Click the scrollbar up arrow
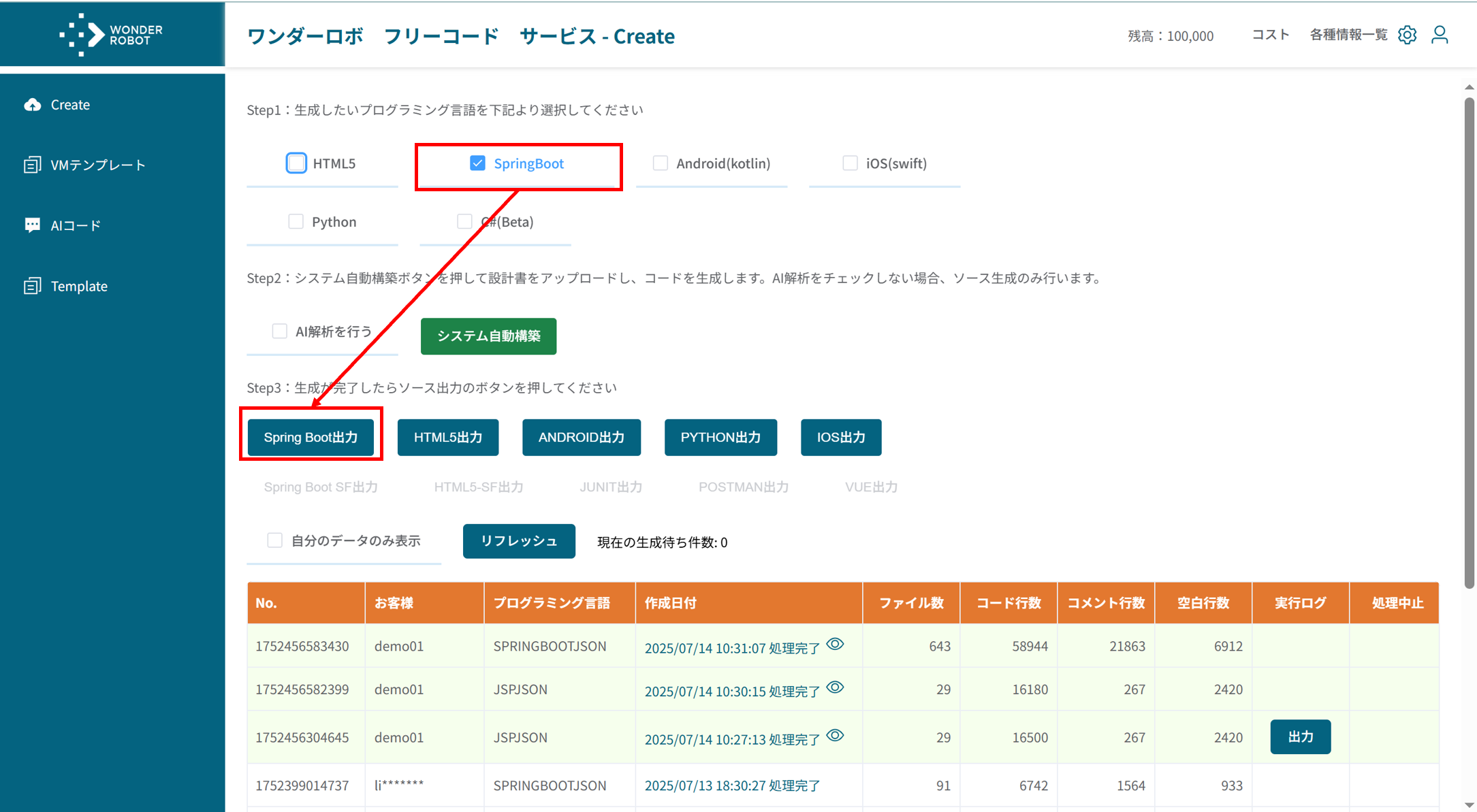Viewport: 1477px width, 812px height. point(1470,86)
